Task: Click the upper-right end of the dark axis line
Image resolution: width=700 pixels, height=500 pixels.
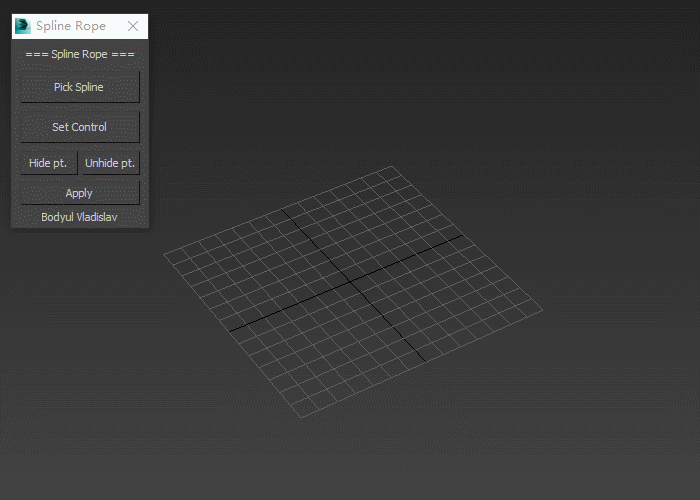Action: point(462,236)
